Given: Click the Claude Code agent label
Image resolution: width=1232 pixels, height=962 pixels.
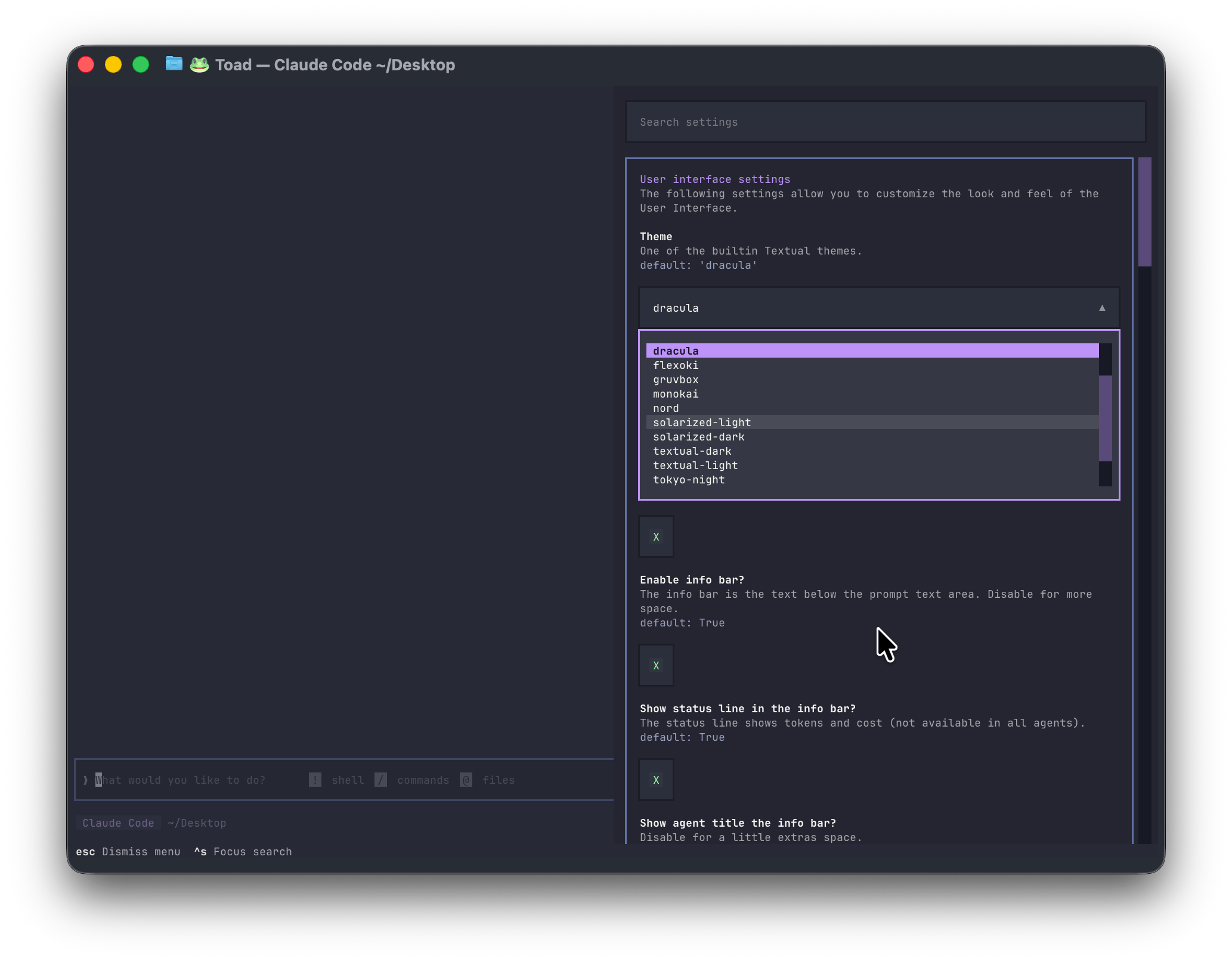Looking at the screenshot, I should (118, 823).
